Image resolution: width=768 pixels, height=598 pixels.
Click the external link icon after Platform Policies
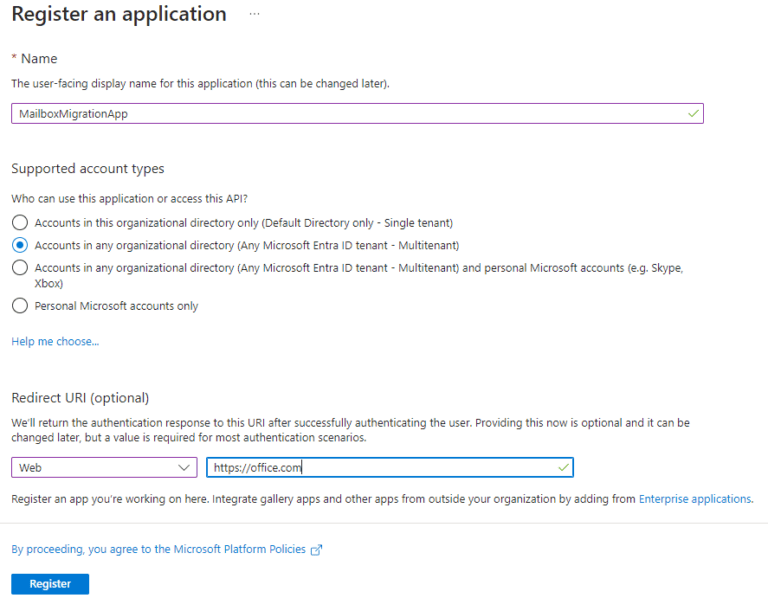[316, 550]
